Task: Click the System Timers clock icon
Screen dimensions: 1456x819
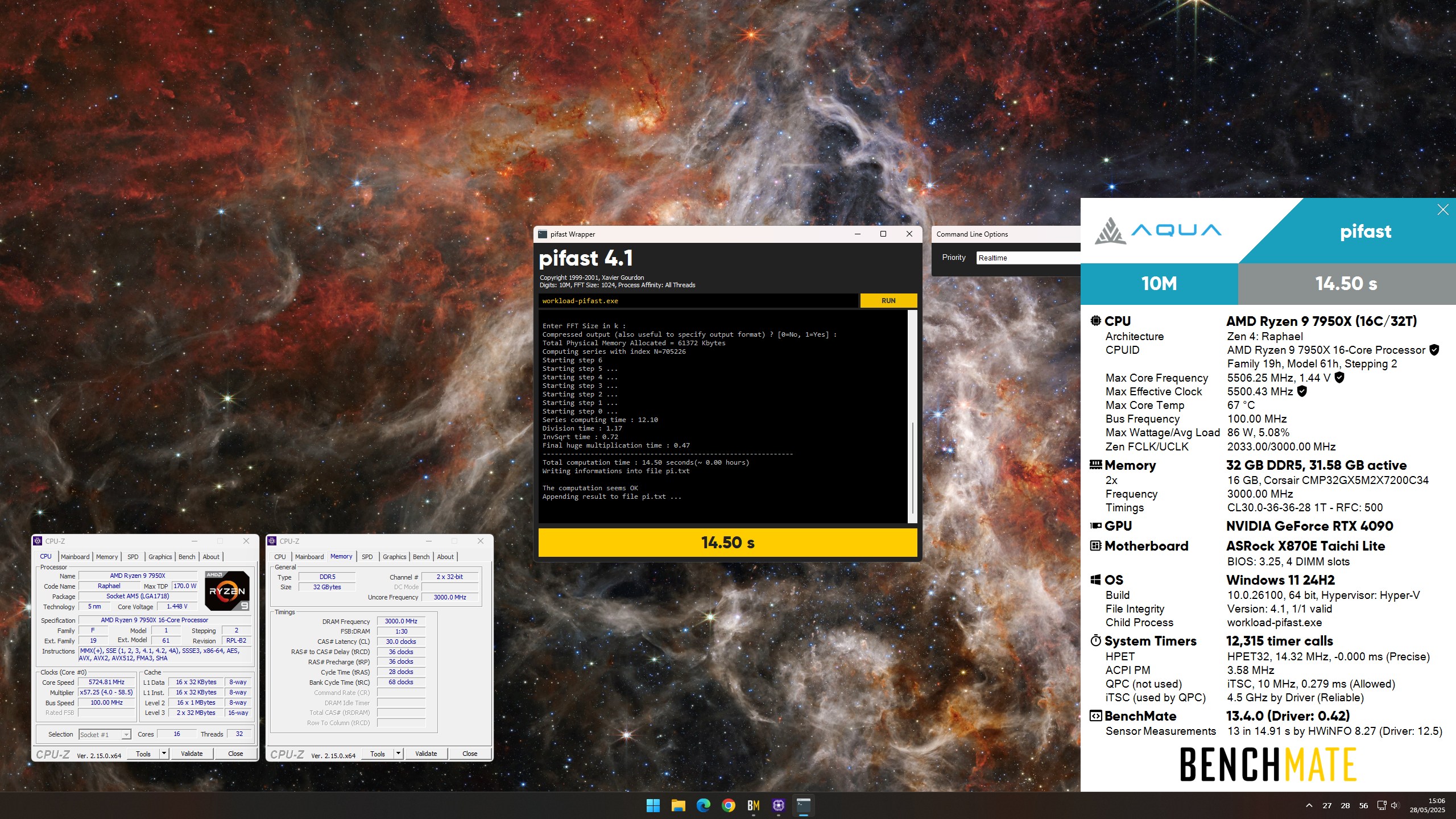Action: pos(1095,640)
